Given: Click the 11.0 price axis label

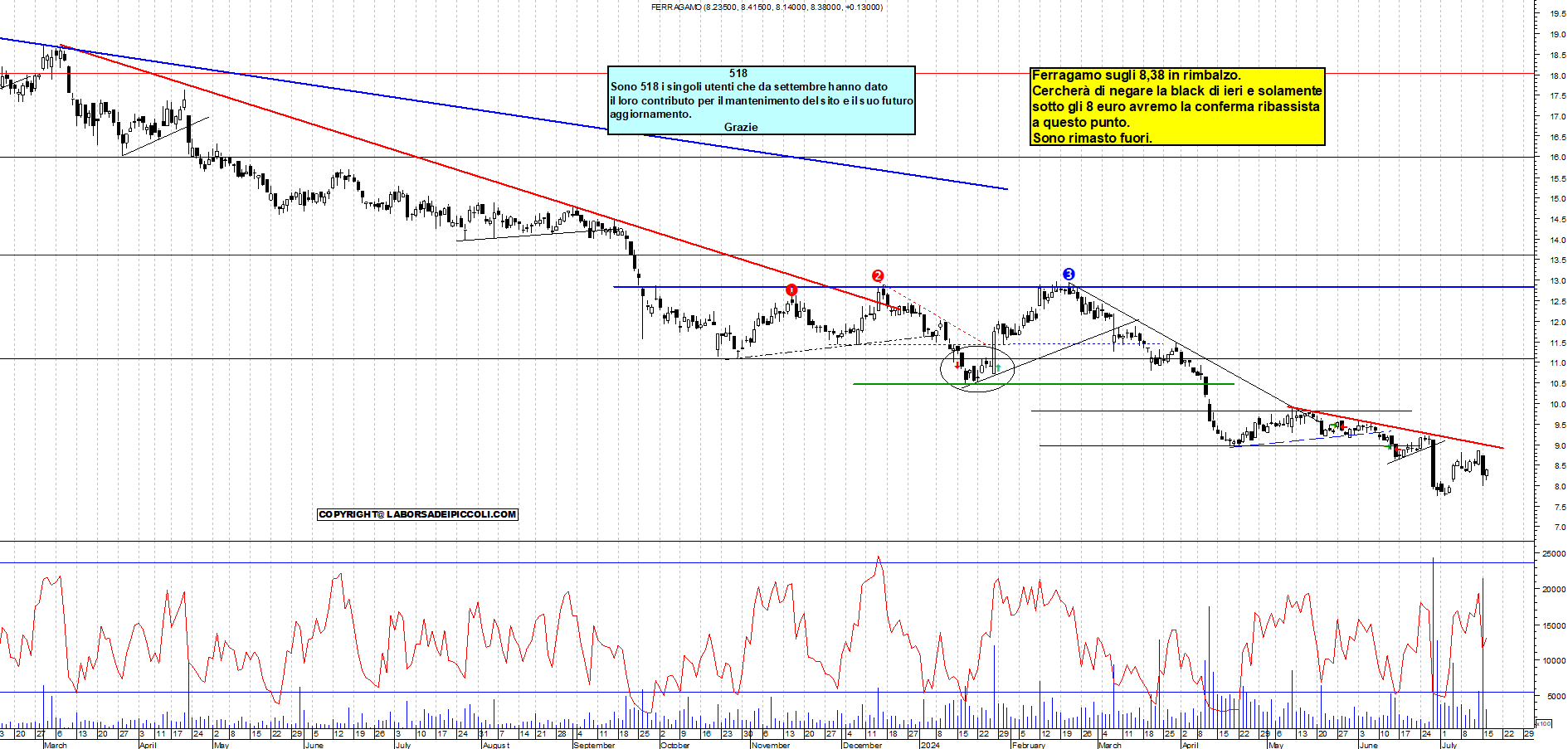Looking at the screenshot, I should coord(1557,363).
